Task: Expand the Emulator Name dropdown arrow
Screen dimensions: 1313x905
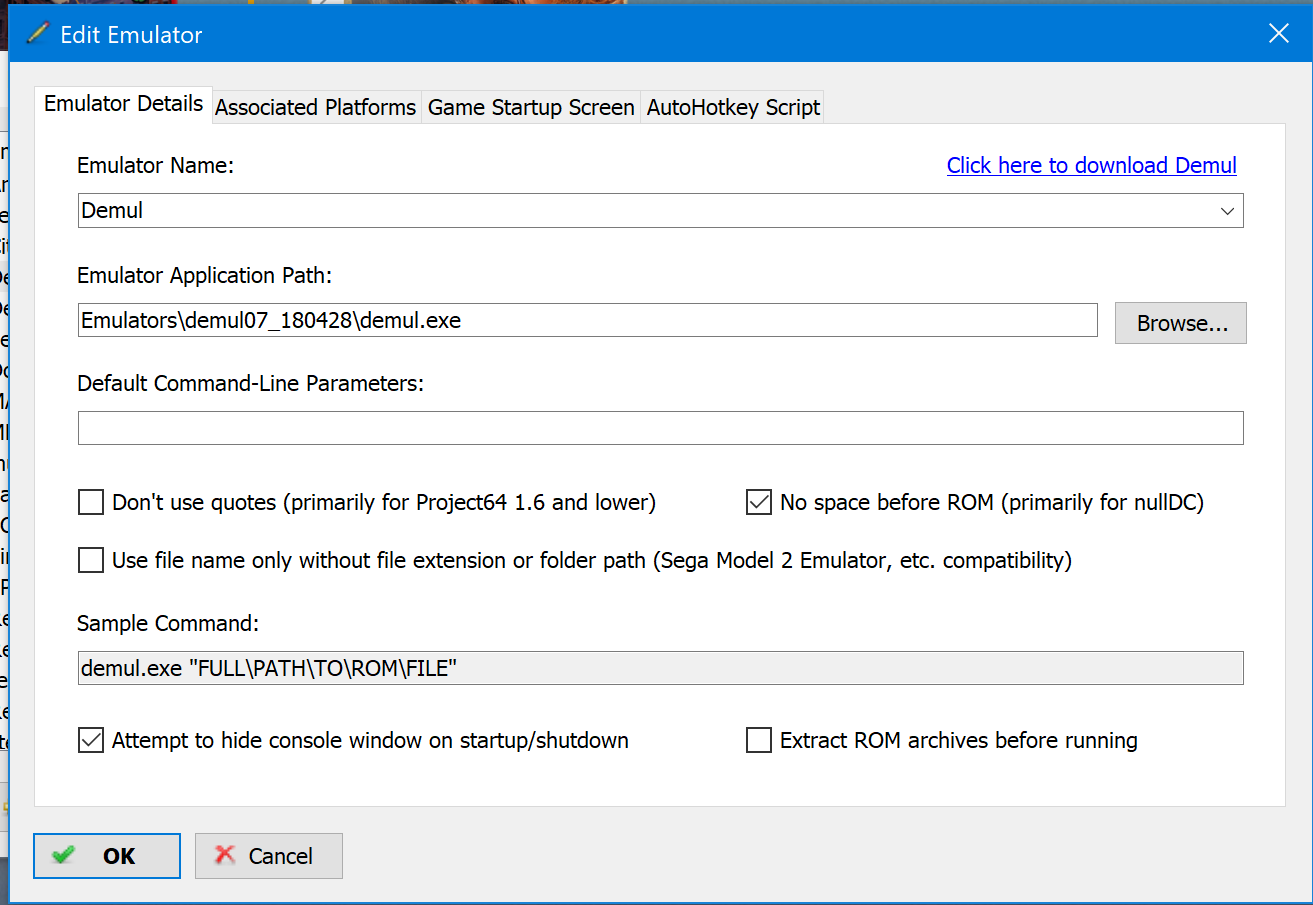Action: click(x=1227, y=211)
